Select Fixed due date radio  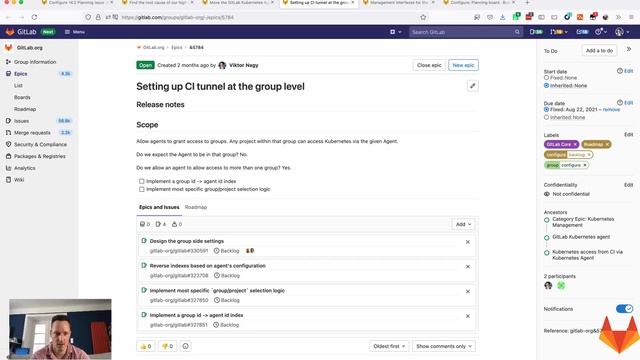[x=546, y=109]
